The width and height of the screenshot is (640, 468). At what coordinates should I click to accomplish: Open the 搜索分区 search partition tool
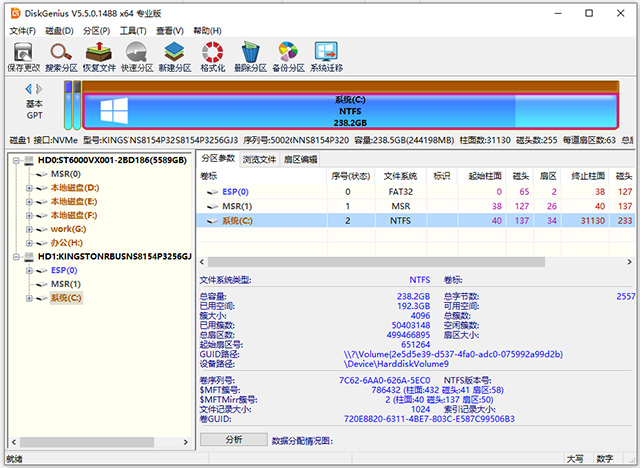61,57
